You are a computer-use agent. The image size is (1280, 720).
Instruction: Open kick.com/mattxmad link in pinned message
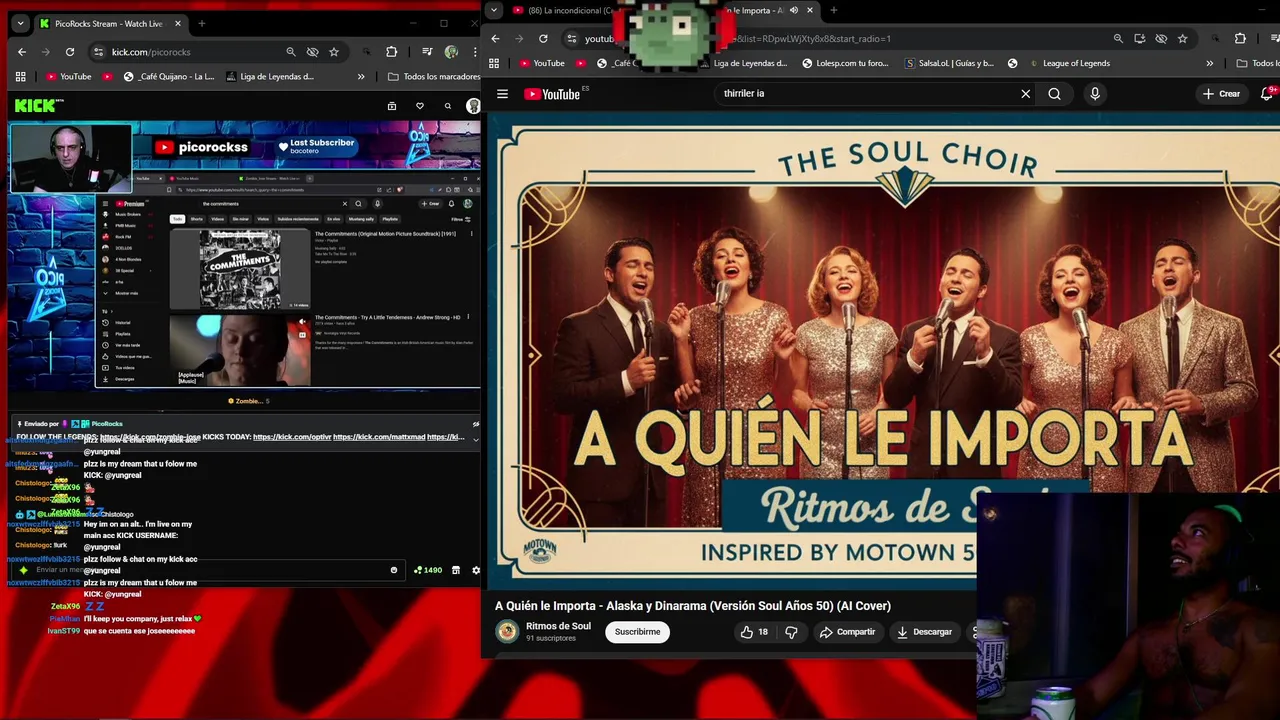378,437
